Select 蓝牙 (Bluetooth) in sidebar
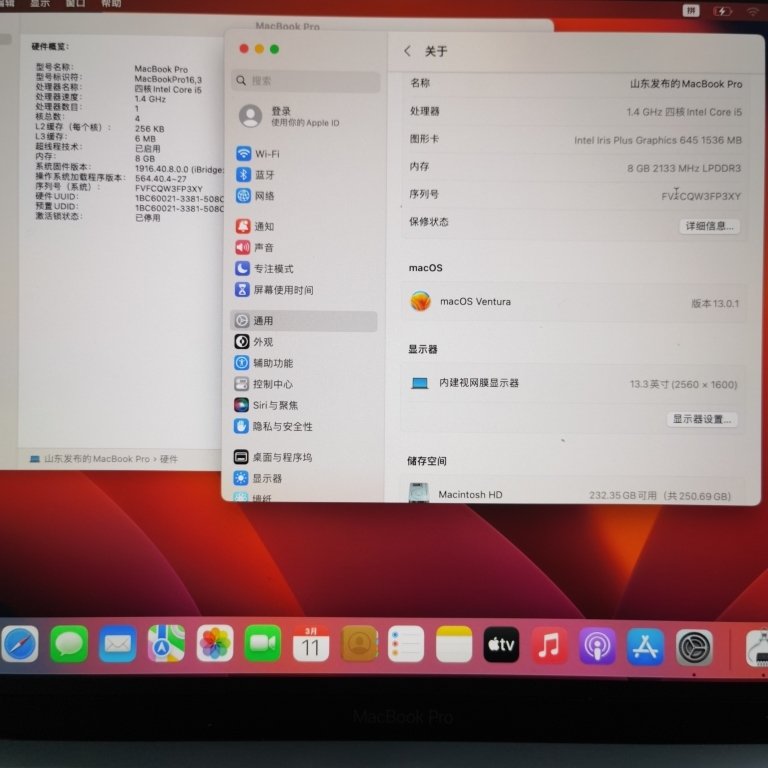768x768 pixels. [263, 175]
